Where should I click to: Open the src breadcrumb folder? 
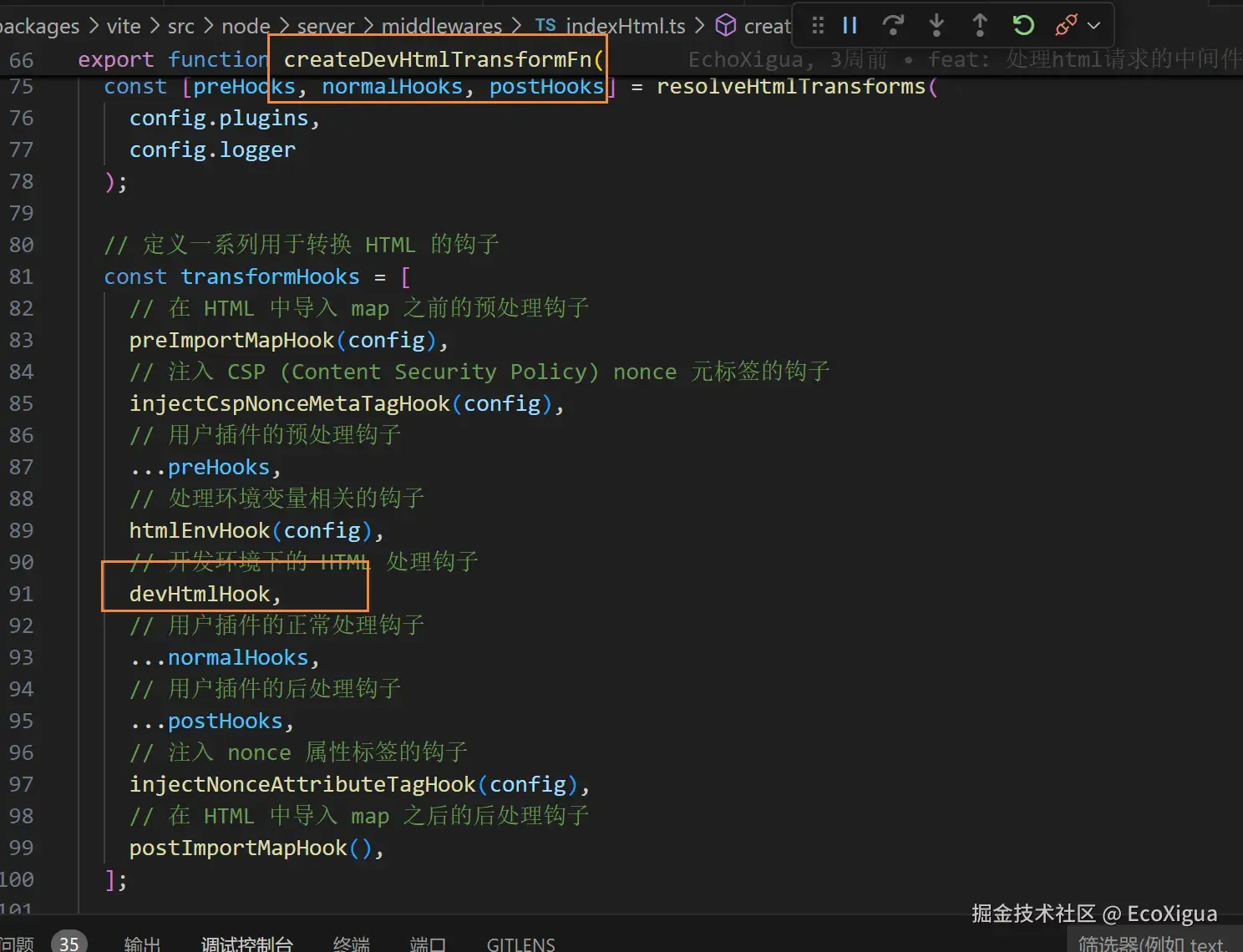[180, 27]
